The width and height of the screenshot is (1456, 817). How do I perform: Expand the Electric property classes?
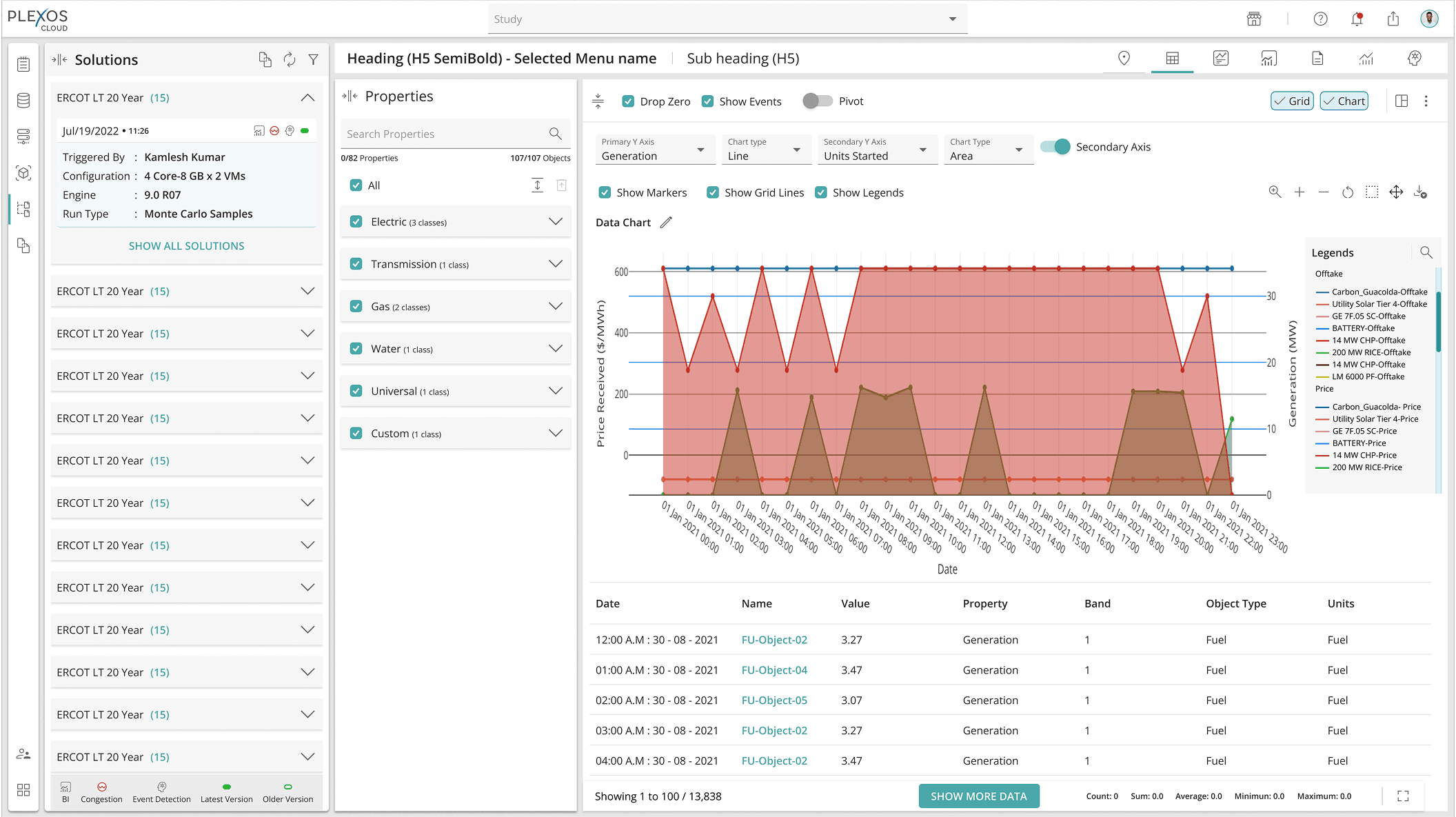(x=556, y=221)
